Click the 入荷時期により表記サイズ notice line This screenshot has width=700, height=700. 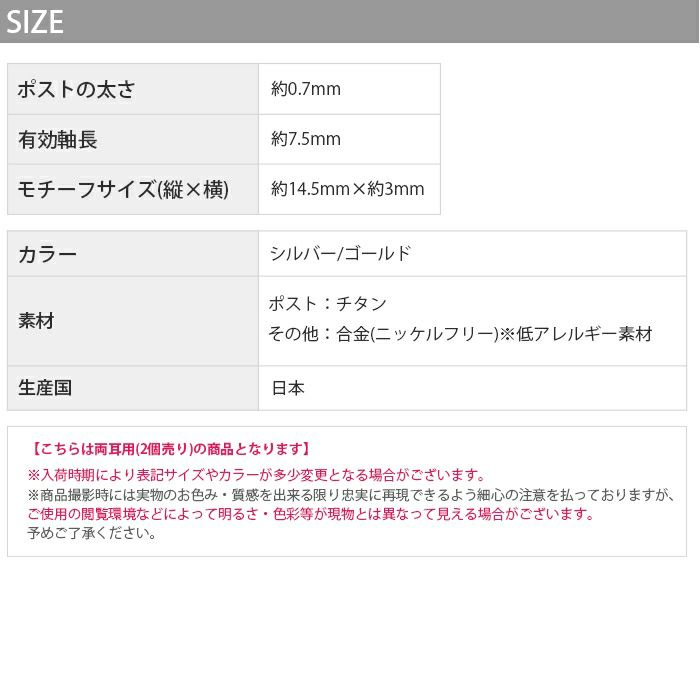point(256,475)
